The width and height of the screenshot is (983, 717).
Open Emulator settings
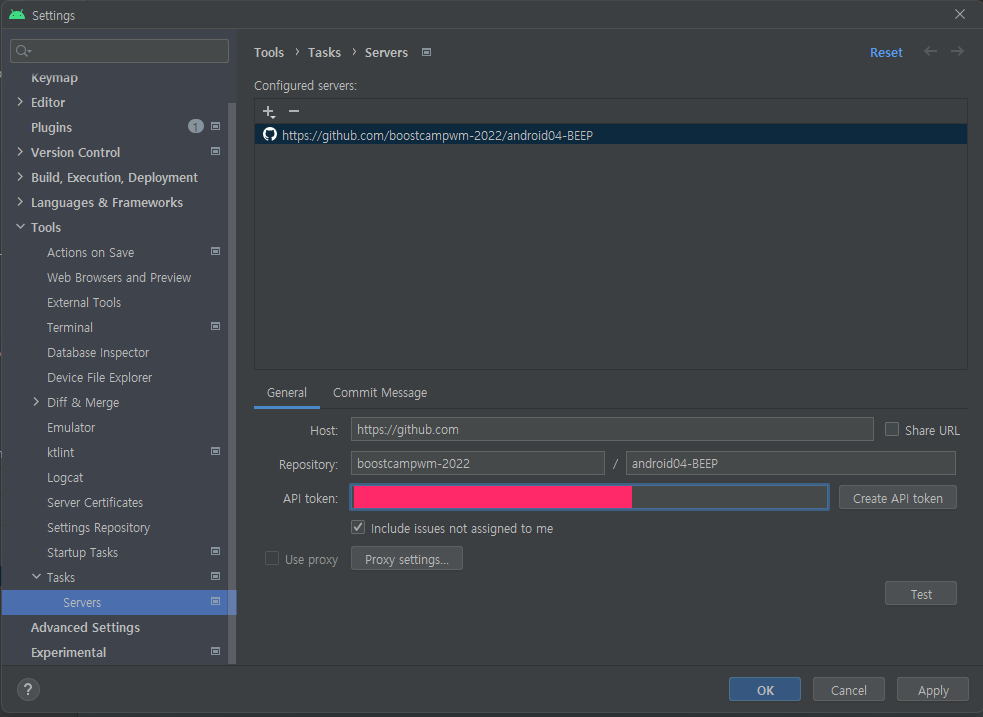[x=71, y=427]
